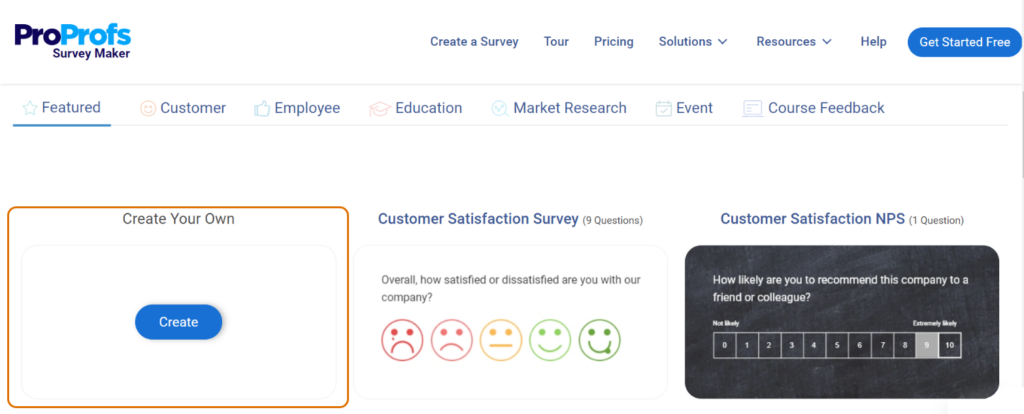Screen dimensions: 1024x414
Task: Click the ProProfs Survey Maker logo
Action: tap(72, 41)
